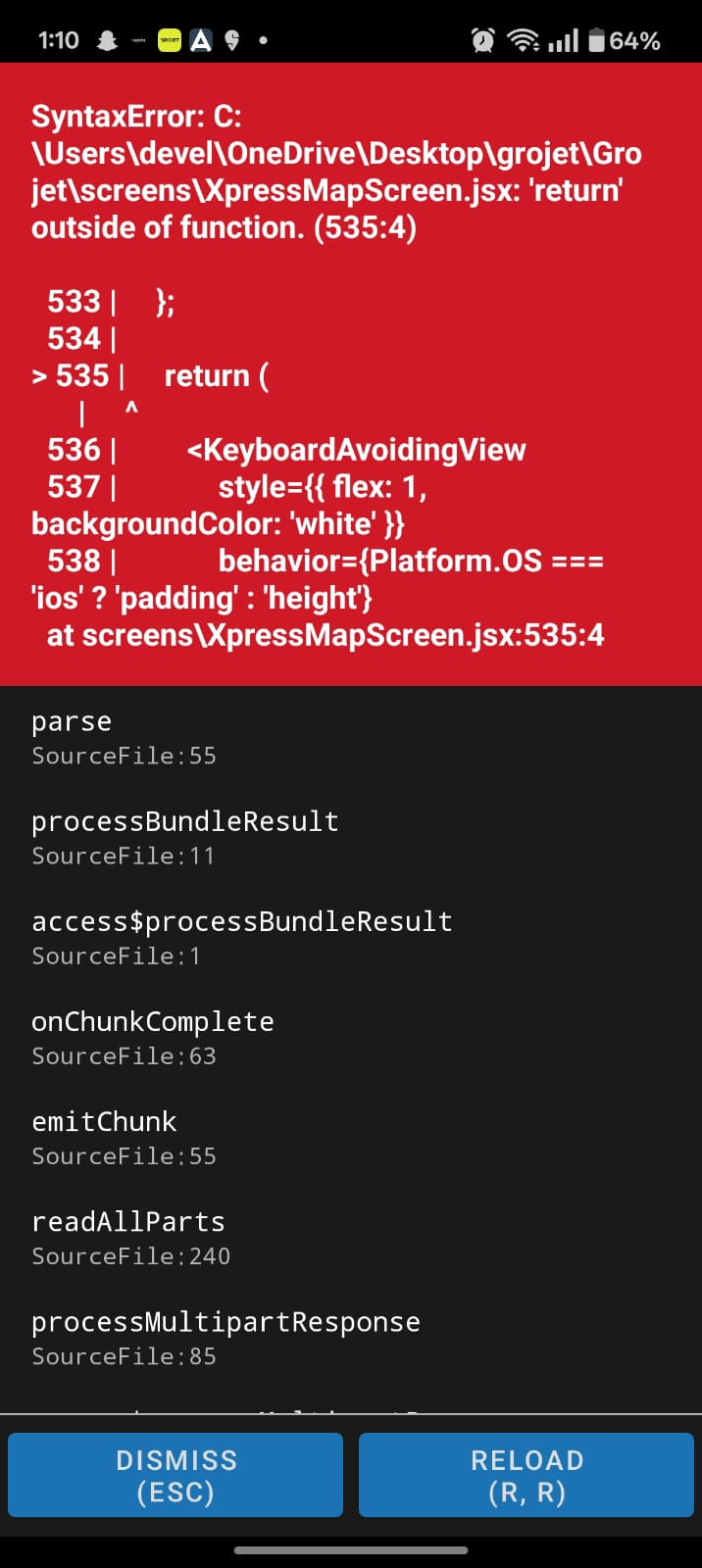This screenshot has height=1568, width=702.
Task: Tap the yellow Grojet app notification icon
Action: tap(170, 40)
